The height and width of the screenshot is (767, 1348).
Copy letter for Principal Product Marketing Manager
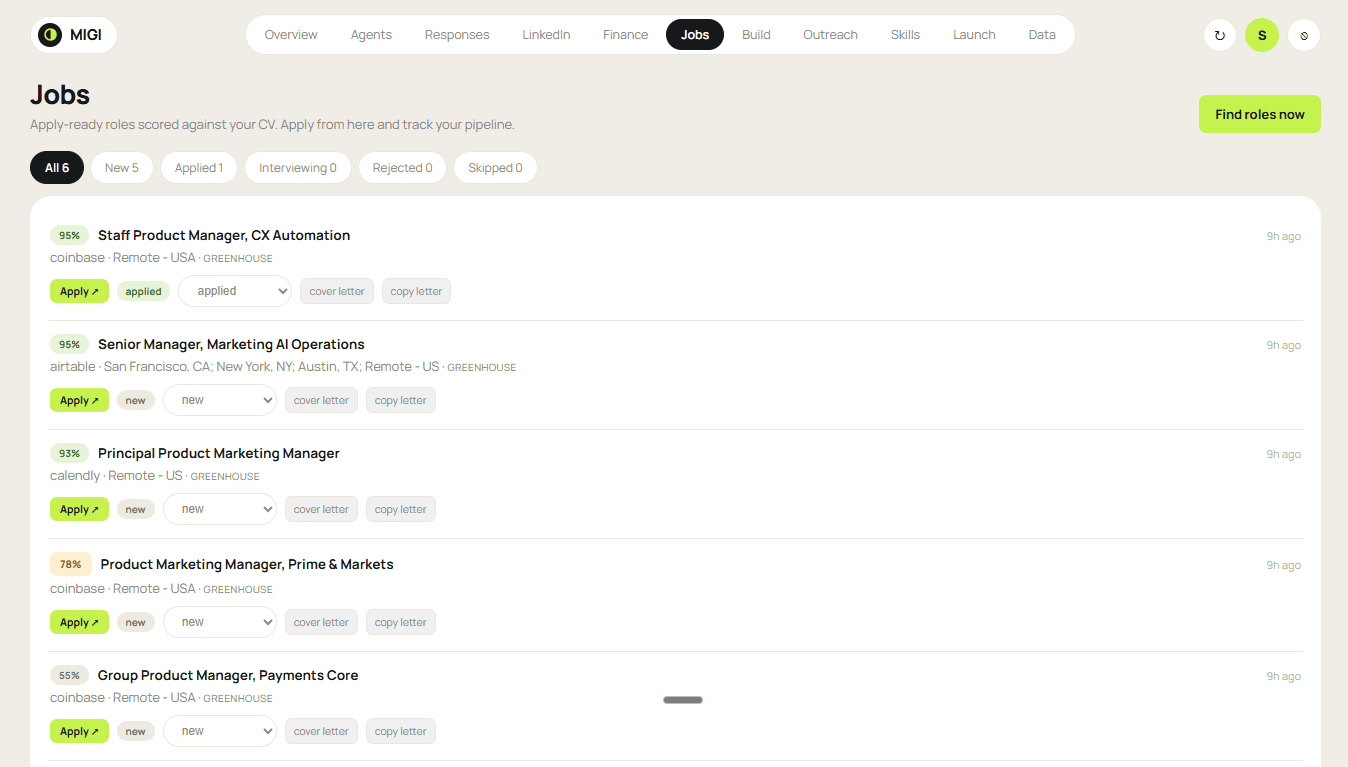click(400, 509)
